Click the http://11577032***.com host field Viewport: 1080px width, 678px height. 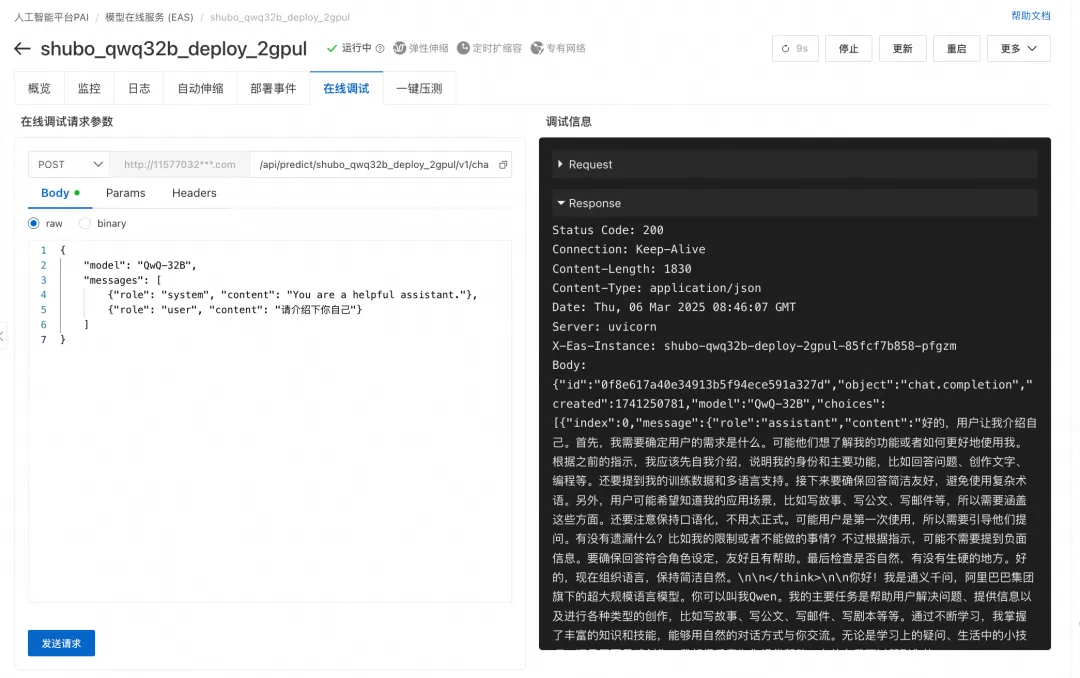[180, 165]
